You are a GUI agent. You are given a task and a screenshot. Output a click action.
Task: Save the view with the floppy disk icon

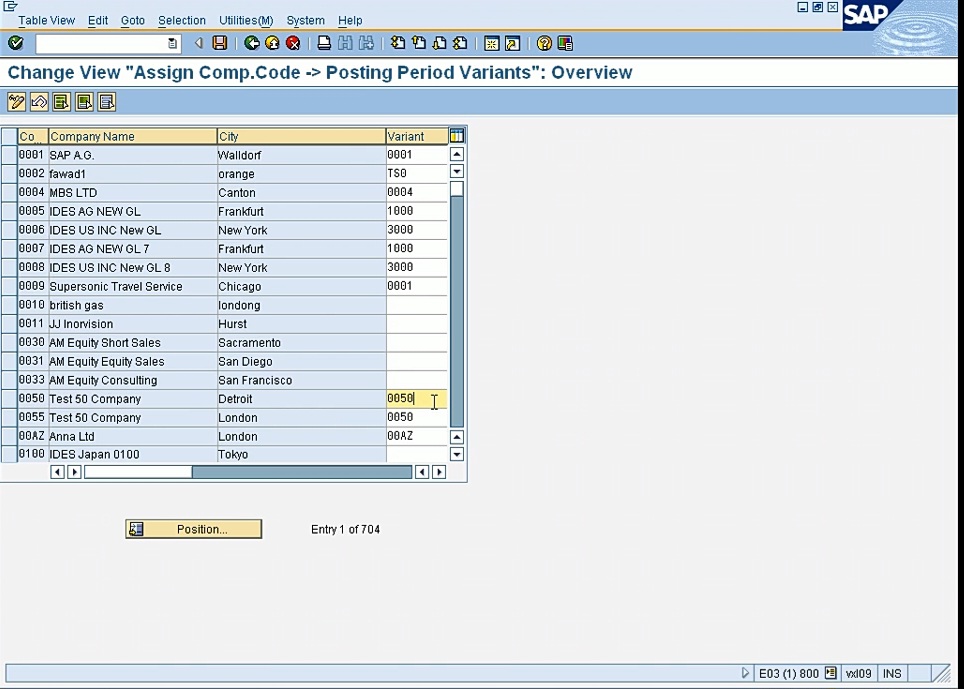219,43
